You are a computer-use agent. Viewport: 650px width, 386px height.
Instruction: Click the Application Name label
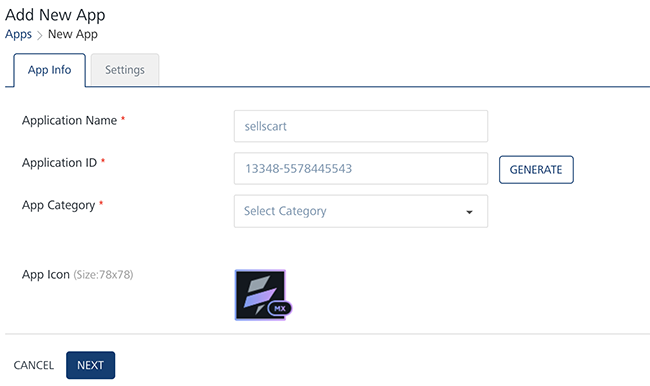coord(69,120)
